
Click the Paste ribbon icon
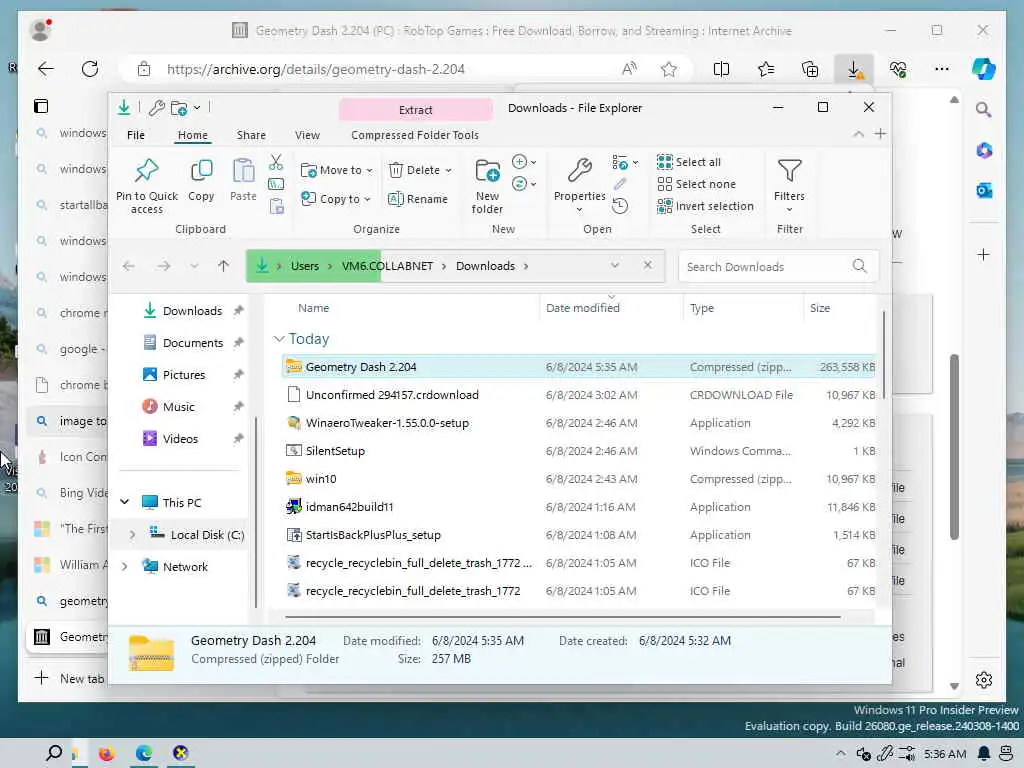pos(243,170)
